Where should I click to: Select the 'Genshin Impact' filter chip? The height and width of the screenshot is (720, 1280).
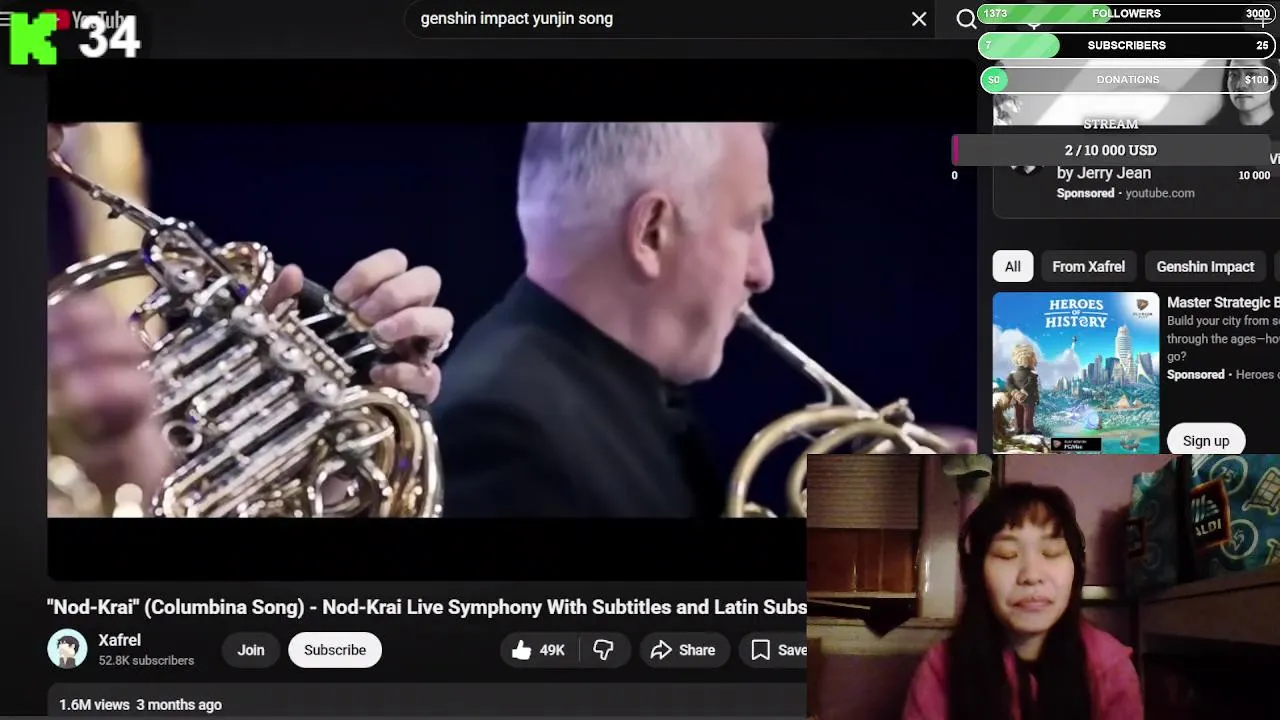[1205, 267]
